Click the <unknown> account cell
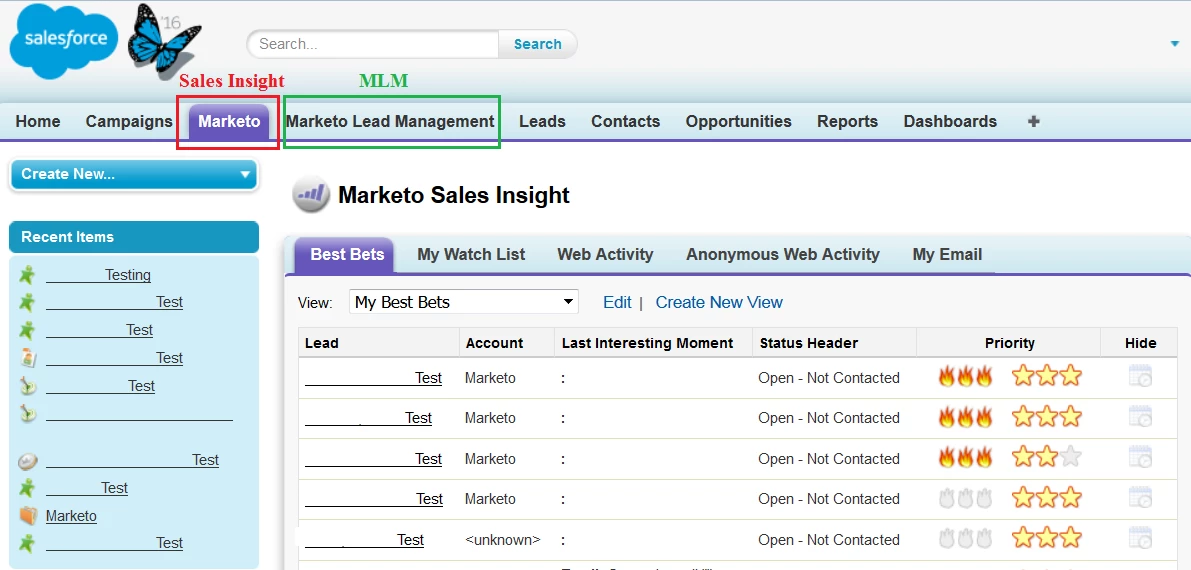The image size is (1191, 570). [503, 540]
